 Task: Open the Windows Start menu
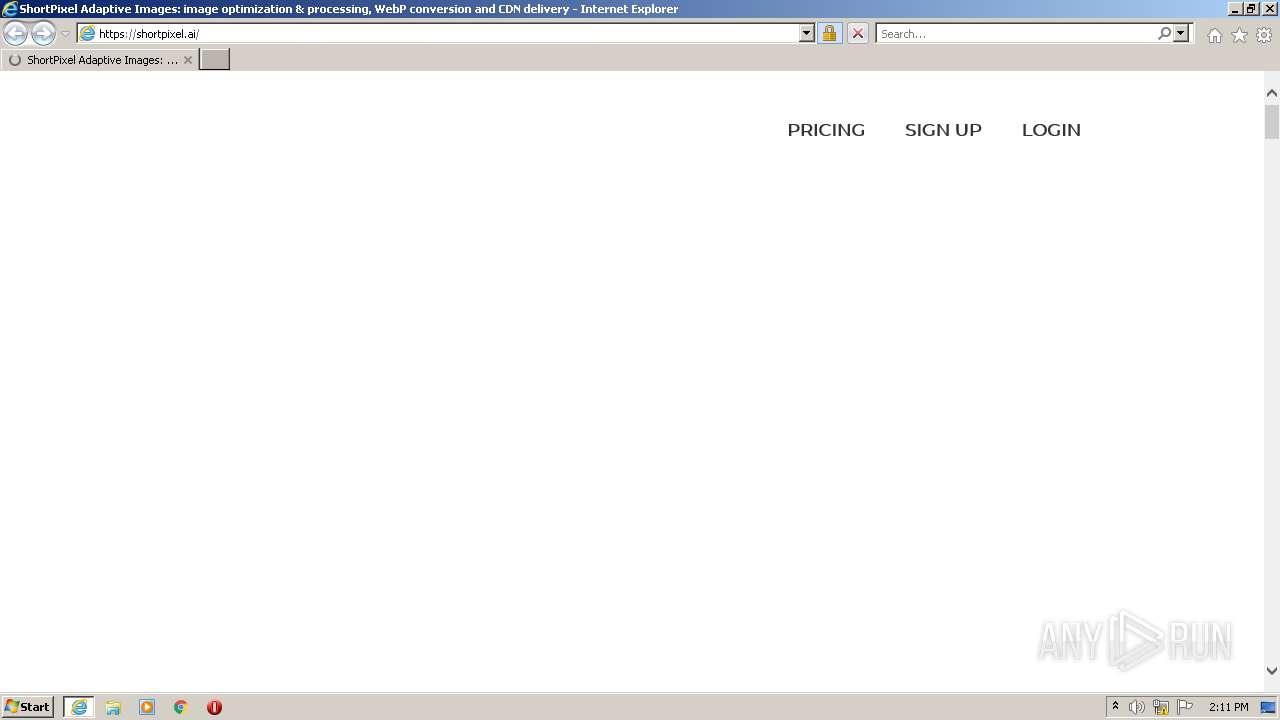28,707
